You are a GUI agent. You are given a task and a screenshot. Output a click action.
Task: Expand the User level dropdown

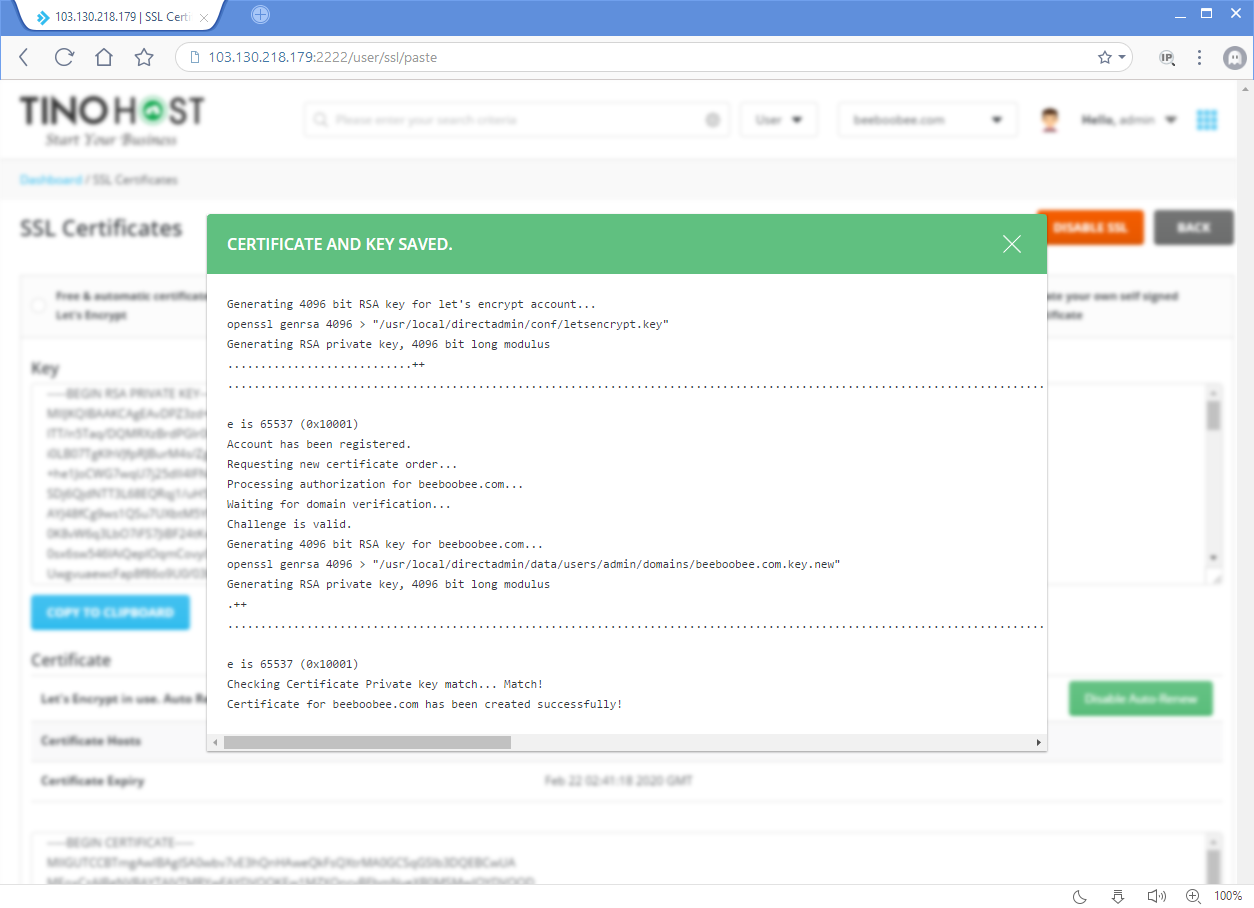779,120
